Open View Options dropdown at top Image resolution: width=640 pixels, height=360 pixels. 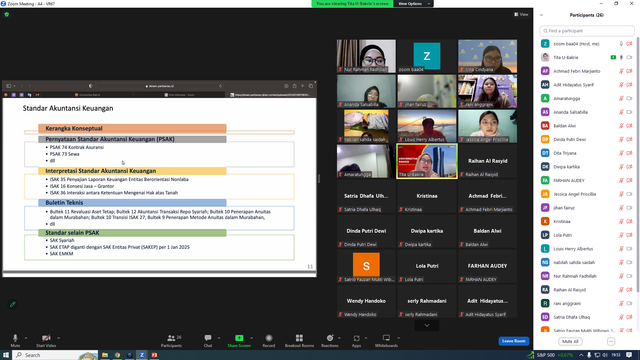[x=413, y=4]
